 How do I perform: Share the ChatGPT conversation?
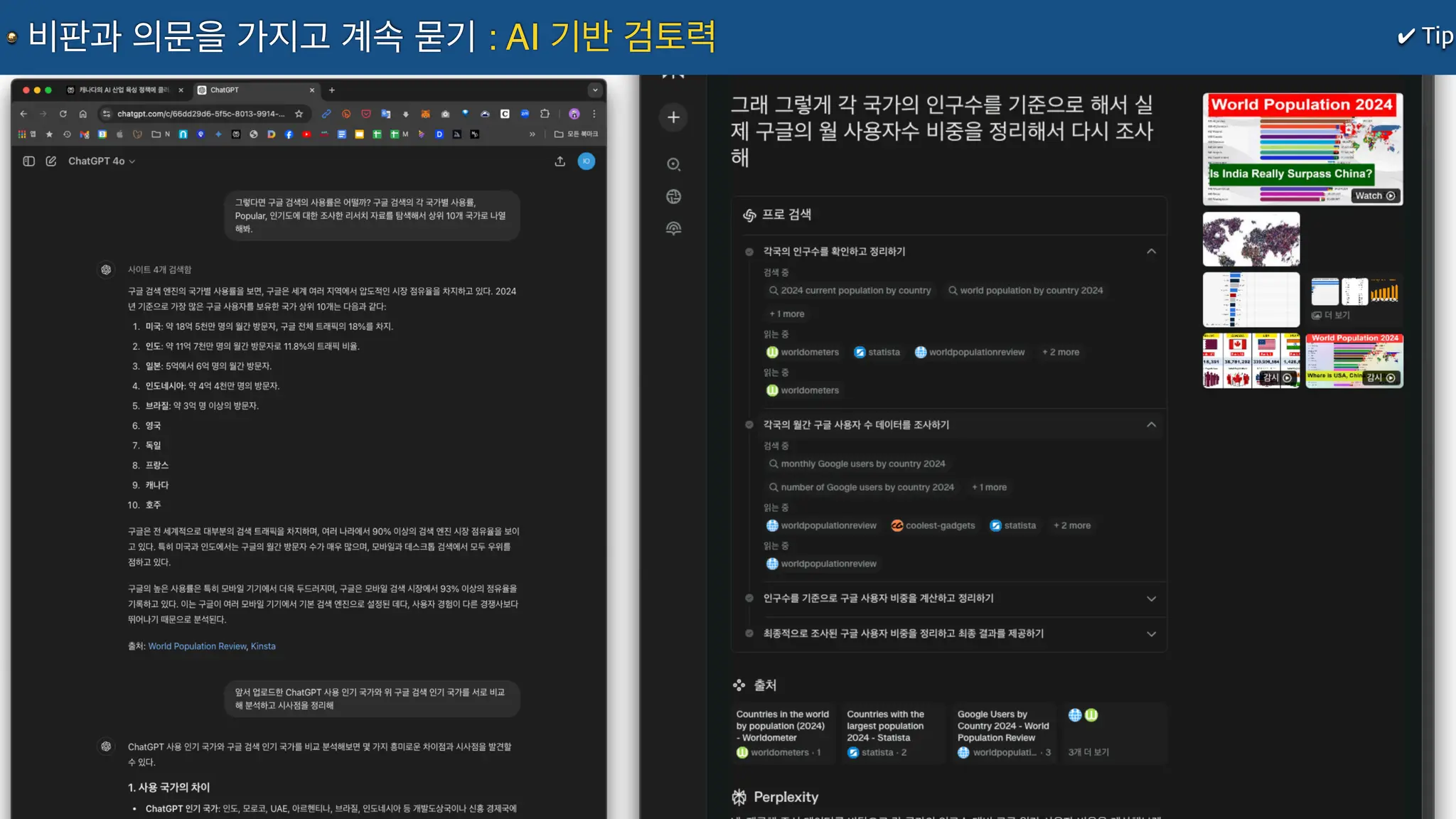tap(560, 161)
